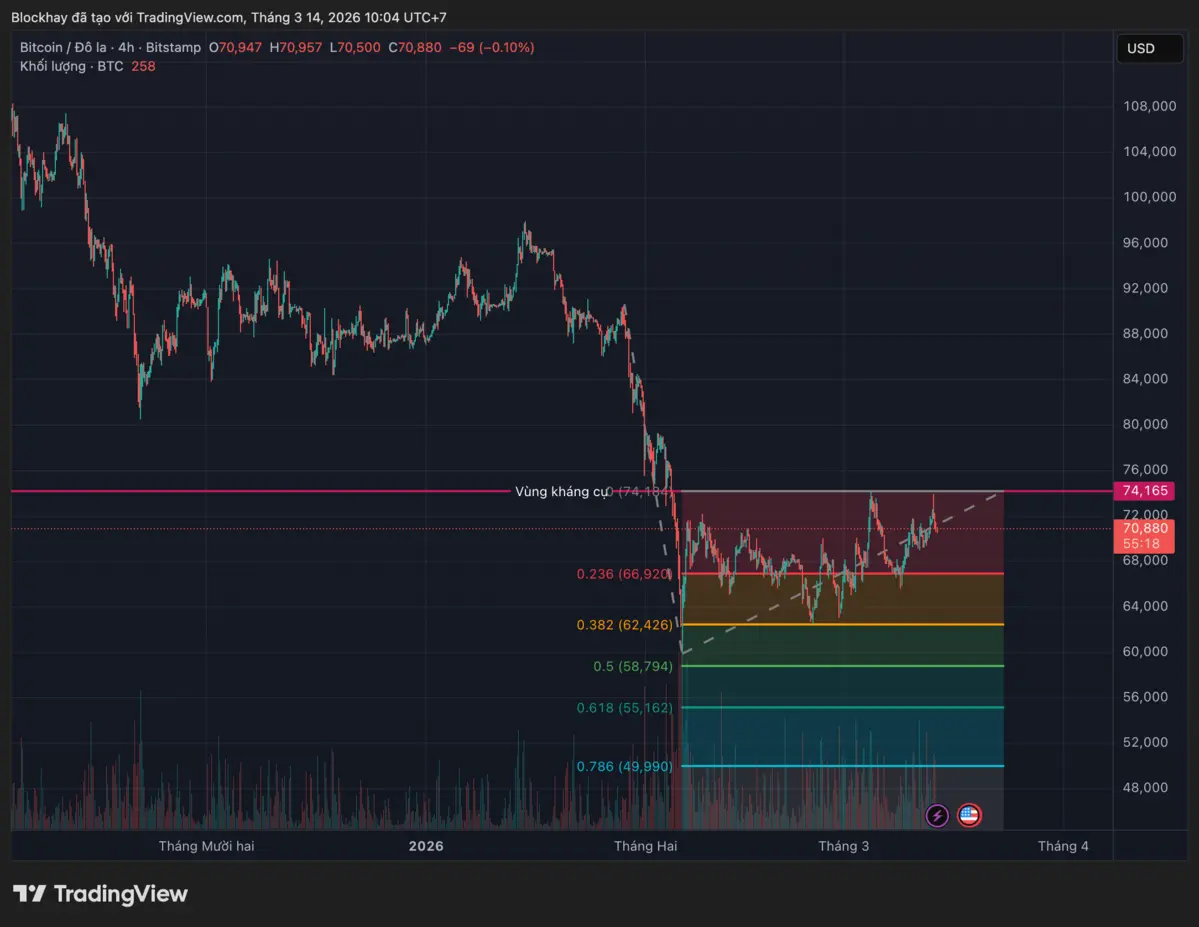Click the countdown 70,880 current price tag

pos(1143,537)
